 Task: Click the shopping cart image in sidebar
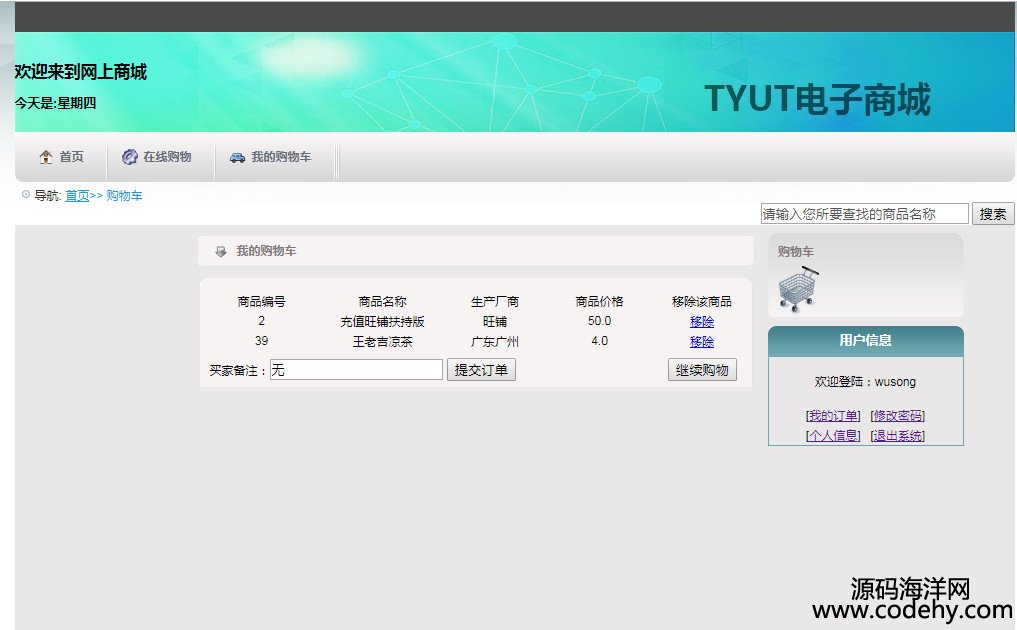point(797,290)
